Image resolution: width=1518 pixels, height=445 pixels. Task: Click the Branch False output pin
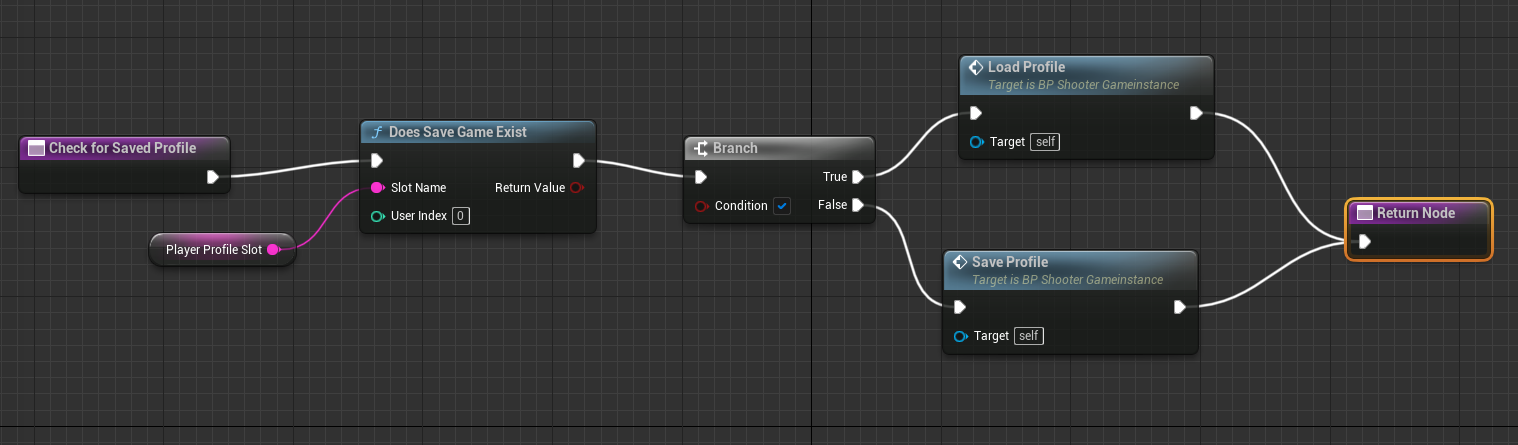point(858,205)
